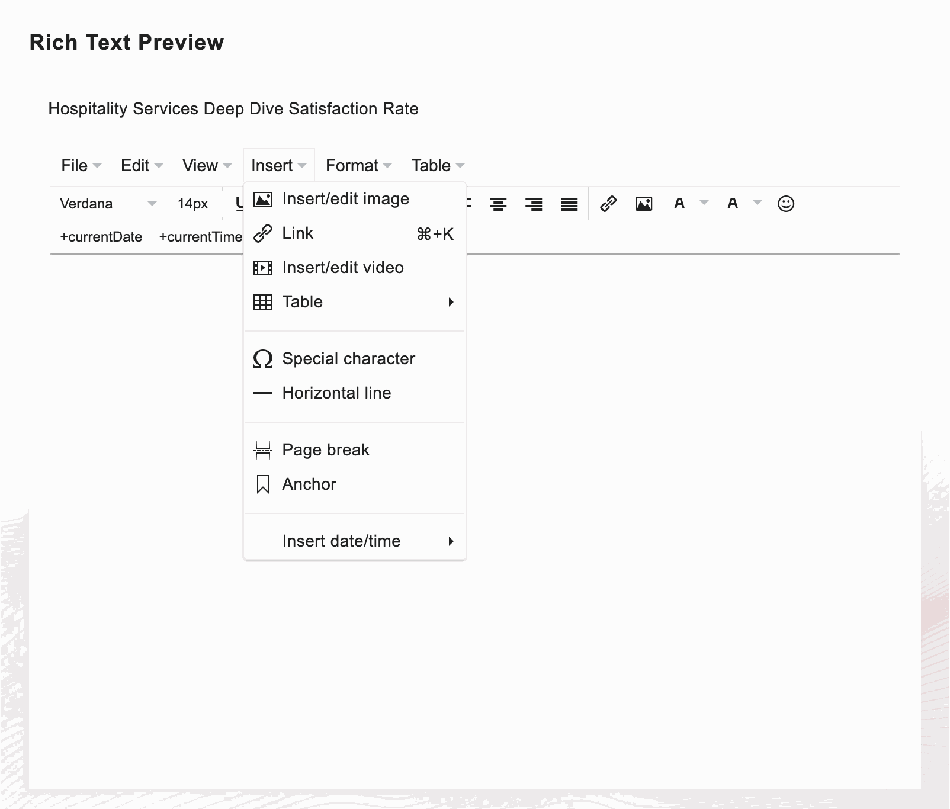Insert a Horizontal line
Viewport: 950px width, 809px height.
[354, 393]
